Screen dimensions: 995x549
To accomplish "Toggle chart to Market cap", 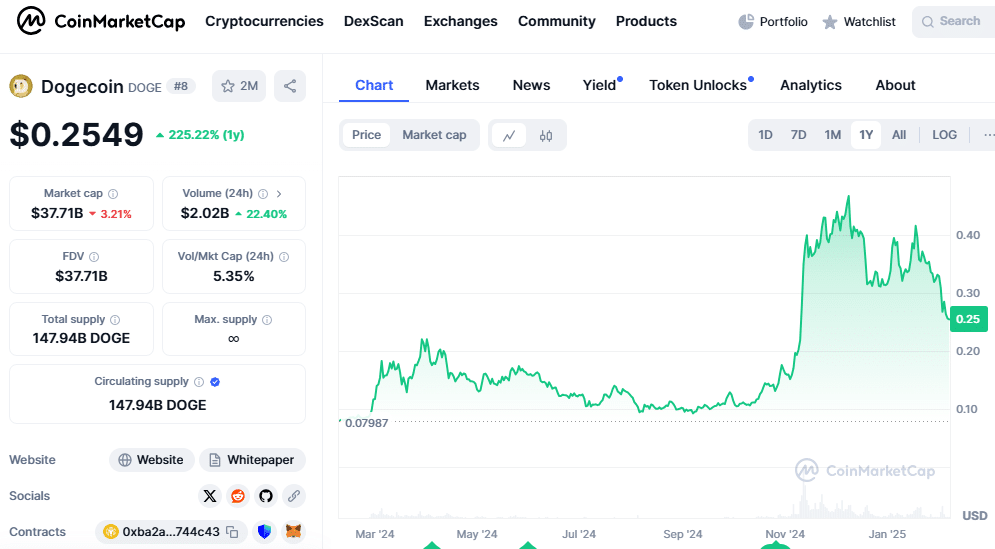I will point(434,135).
